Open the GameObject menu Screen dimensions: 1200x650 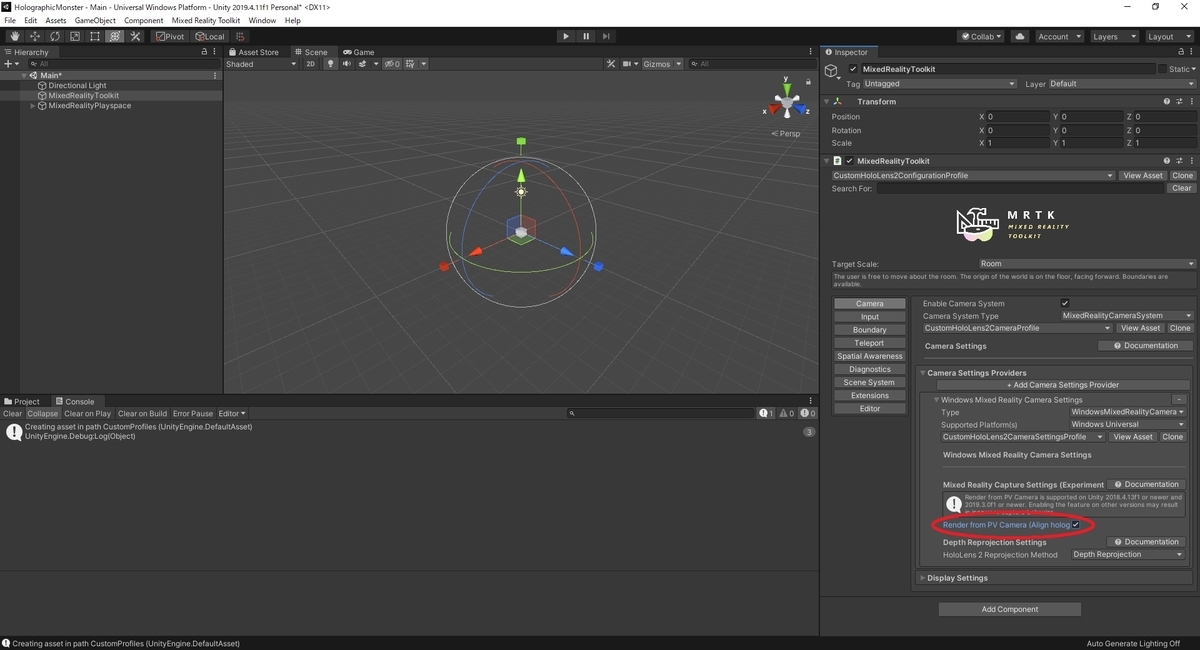point(95,20)
